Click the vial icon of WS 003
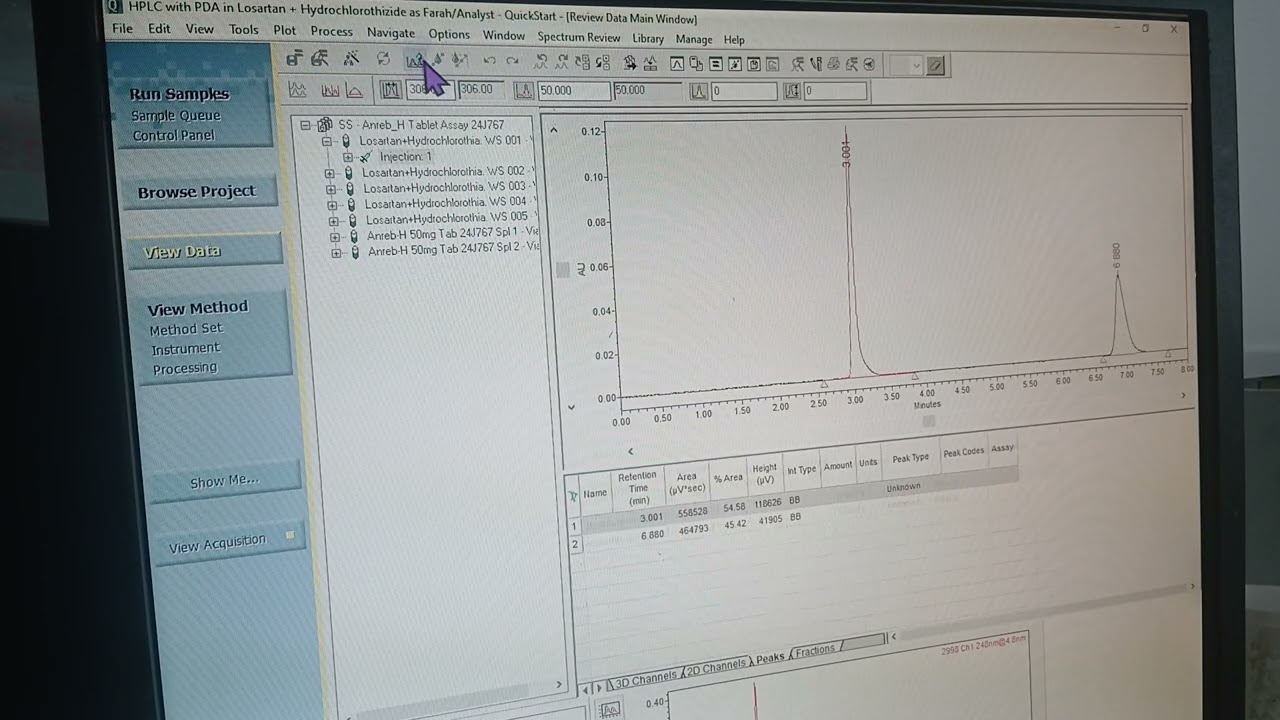Image resolution: width=1280 pixels, height=720 pixels. coord(350,188)
